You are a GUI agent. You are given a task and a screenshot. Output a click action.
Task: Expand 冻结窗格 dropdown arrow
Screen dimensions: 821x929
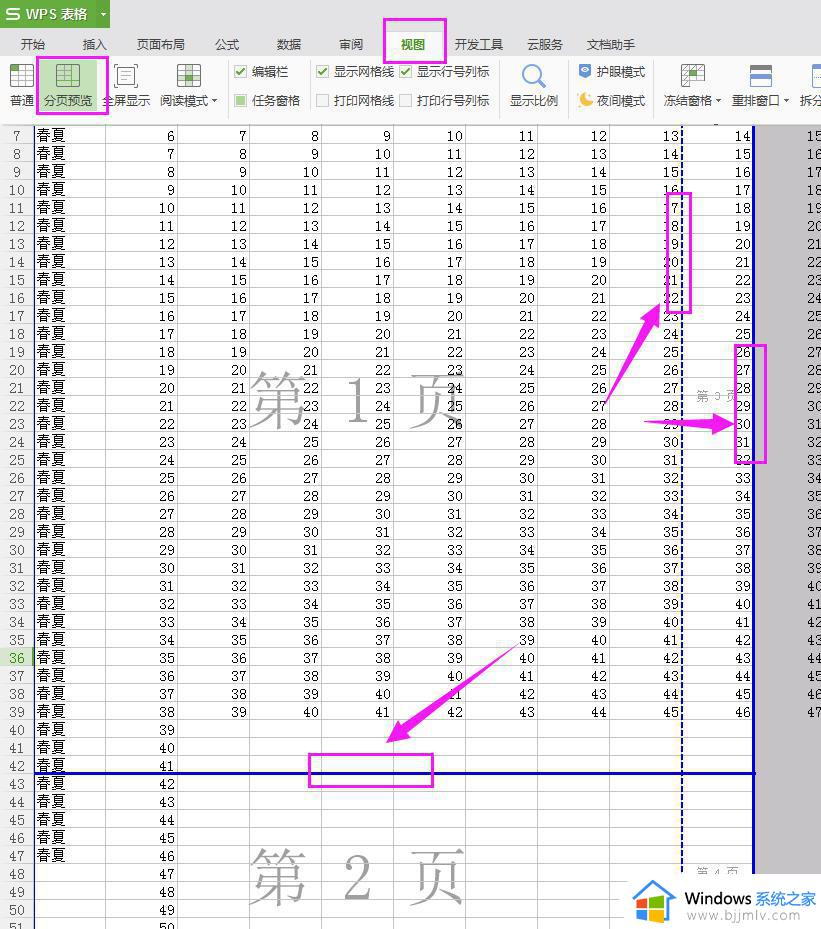(719, 101)
